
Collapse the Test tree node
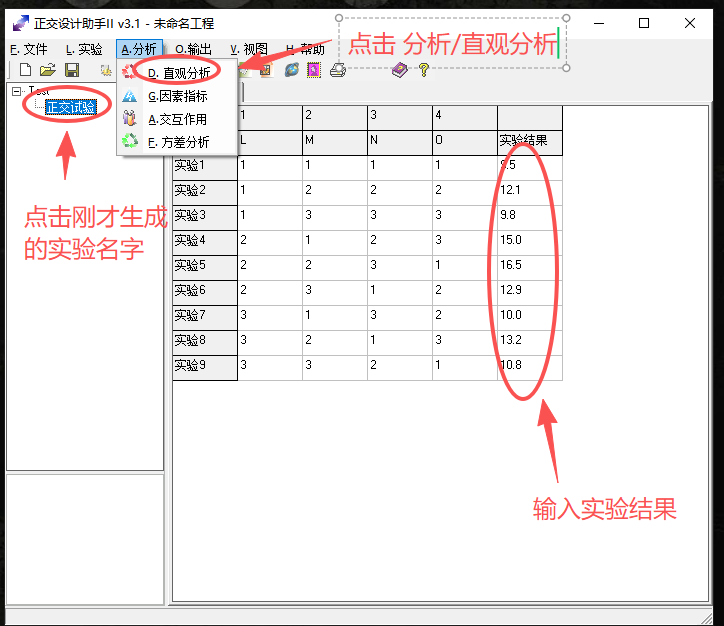click(16, 92)
